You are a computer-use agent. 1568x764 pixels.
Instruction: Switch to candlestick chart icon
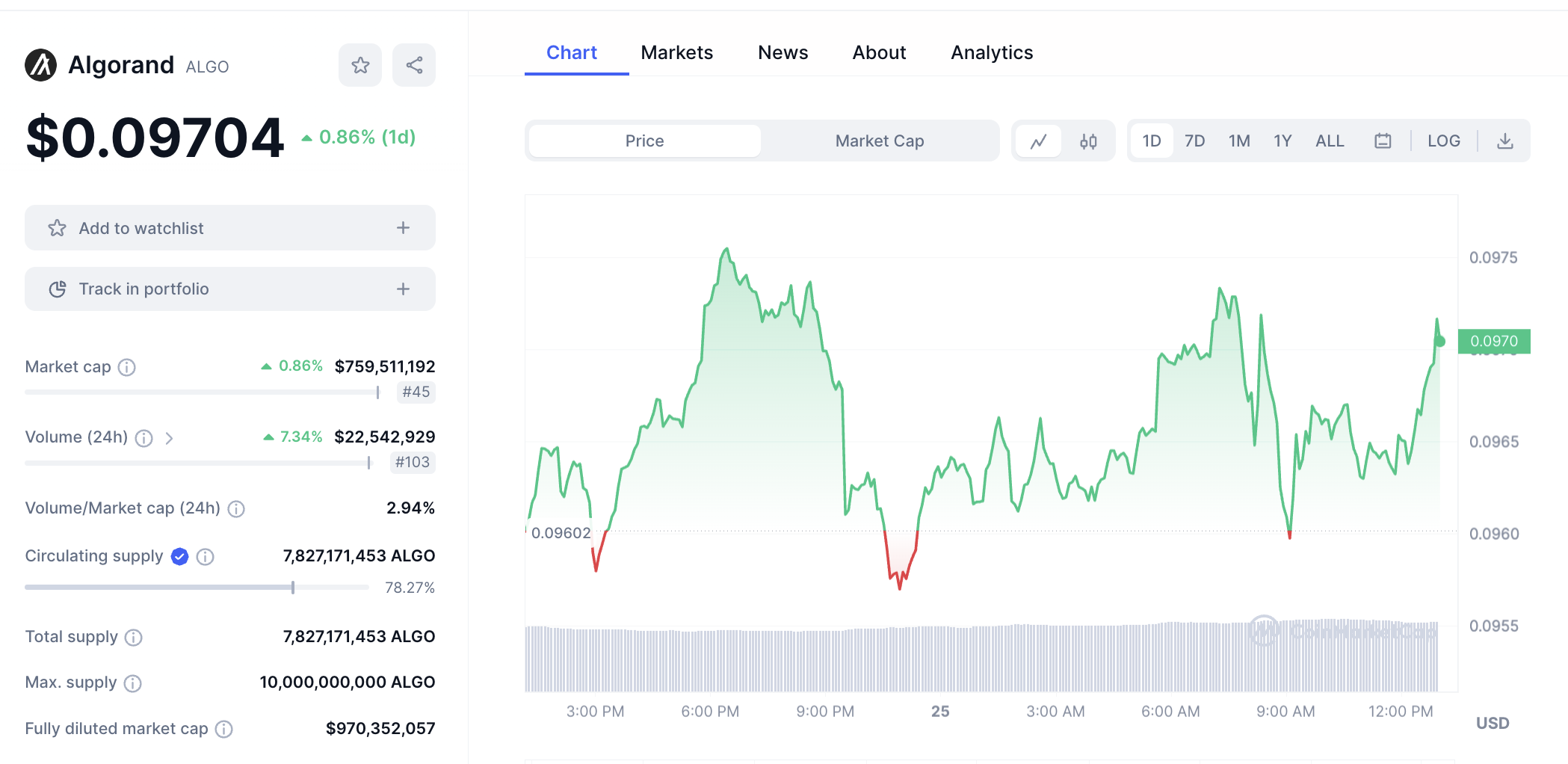[x=1088, y=141]
